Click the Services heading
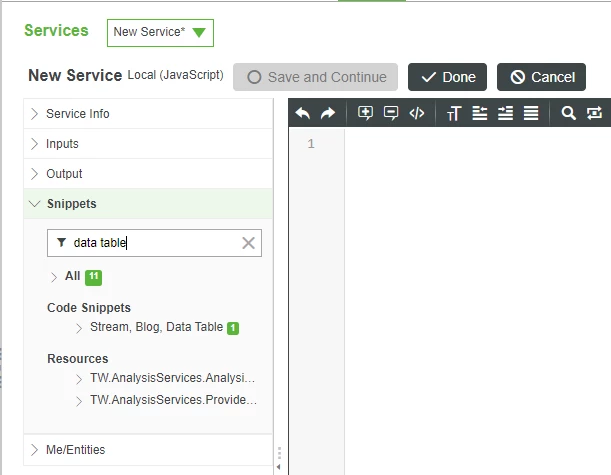Screen dimensions: 611x475 [x=56, y=30]
